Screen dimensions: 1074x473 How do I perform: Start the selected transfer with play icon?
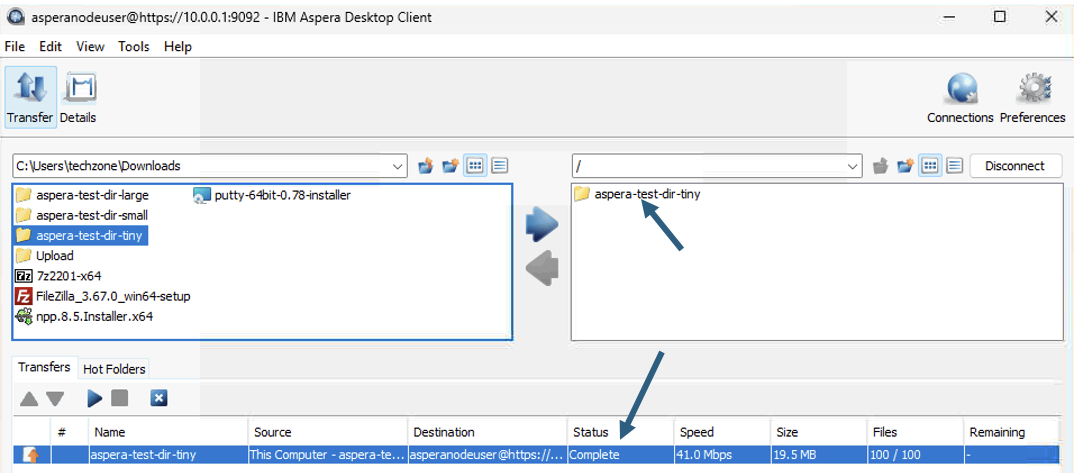point(95,398)
